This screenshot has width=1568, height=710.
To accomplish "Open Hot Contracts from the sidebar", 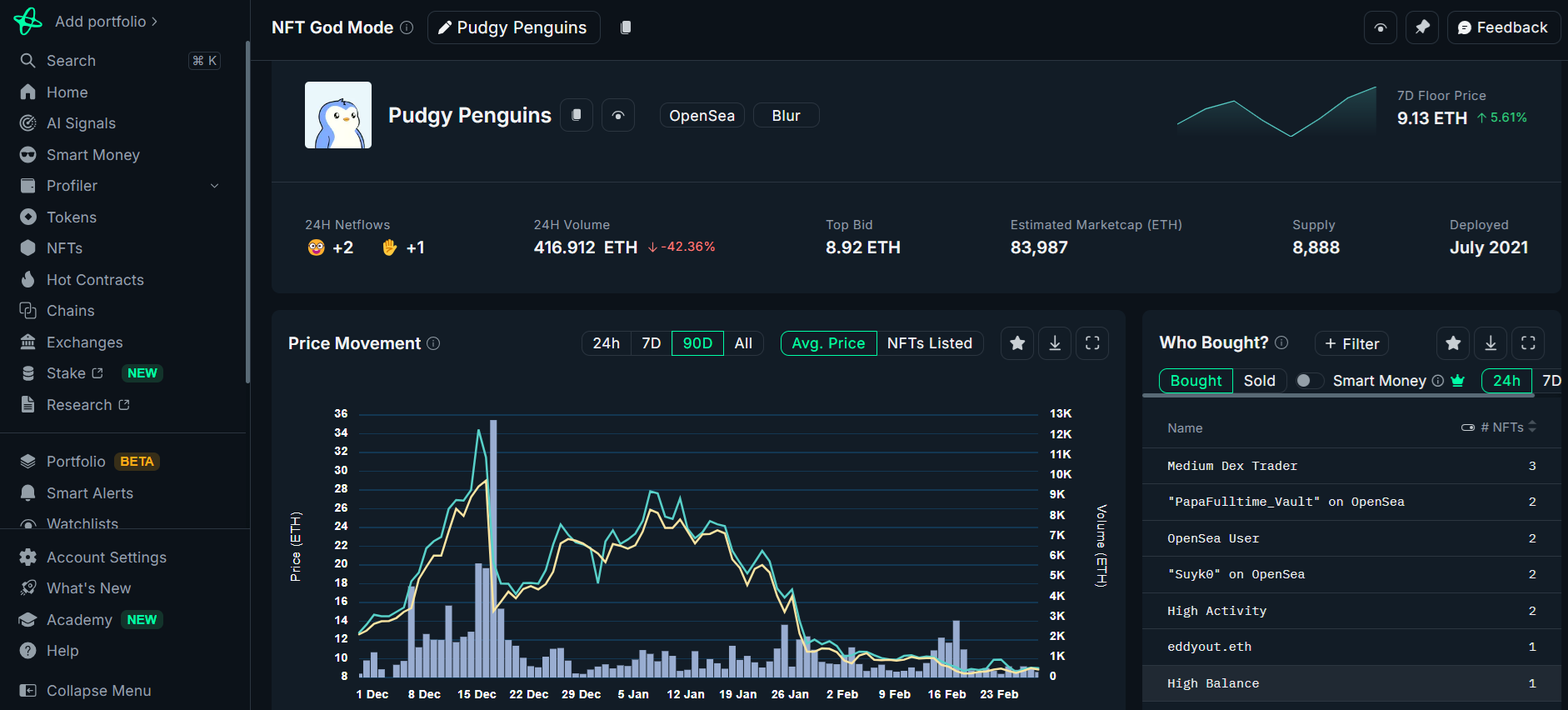I will (x=95, y=280).
